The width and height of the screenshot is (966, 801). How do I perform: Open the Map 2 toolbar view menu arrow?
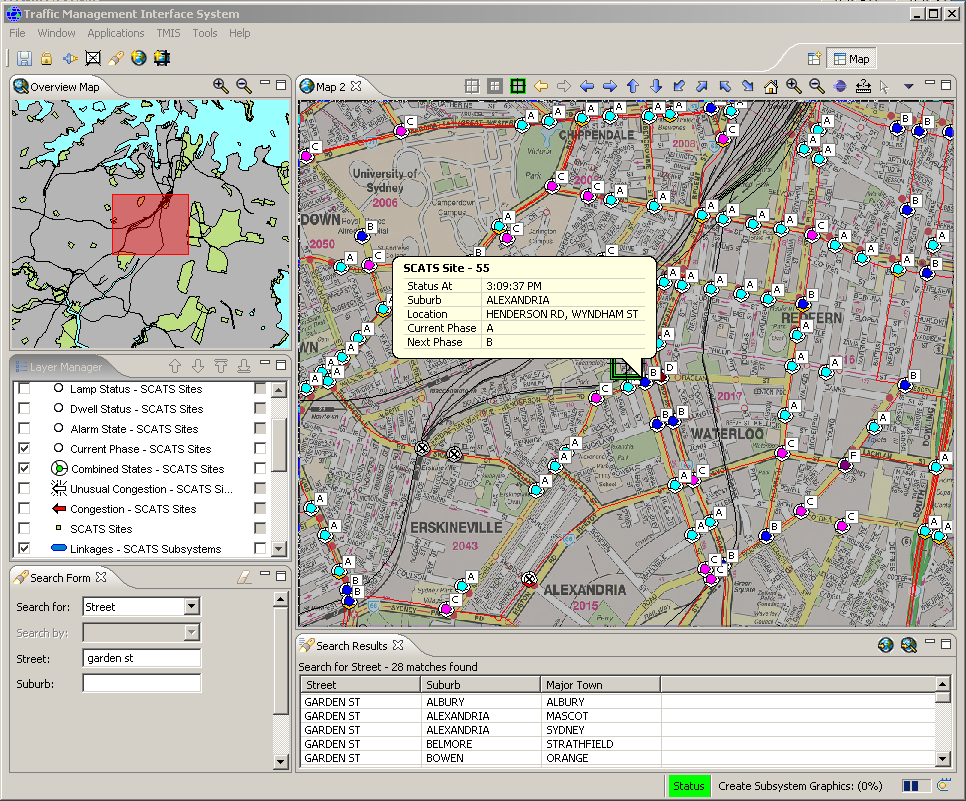point(908,87)
